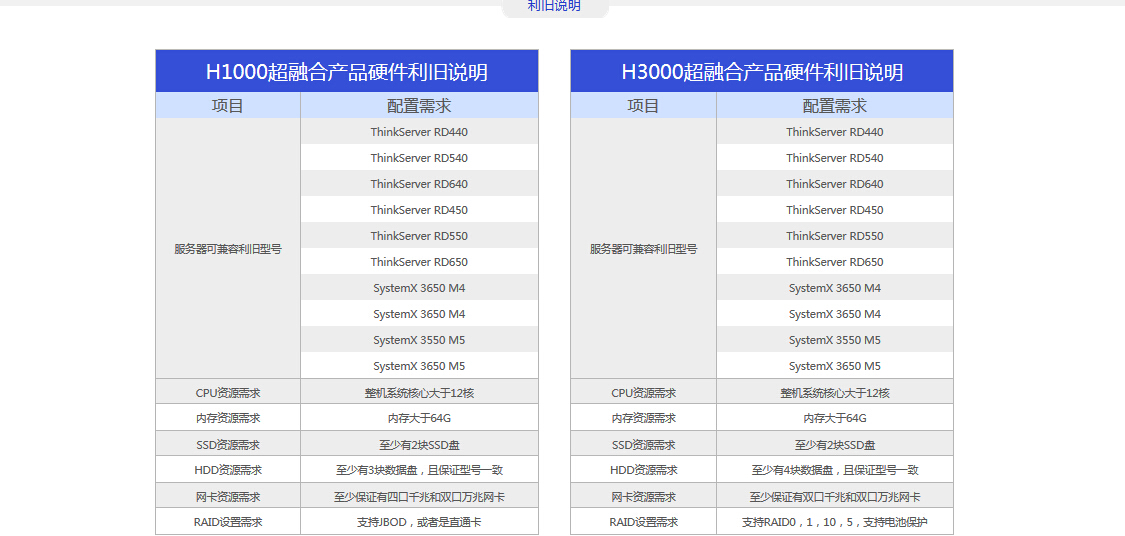Select HDD资源需求 in the H1000 table
This screenshot has height=536, width=1125.
tap(227, 470)
